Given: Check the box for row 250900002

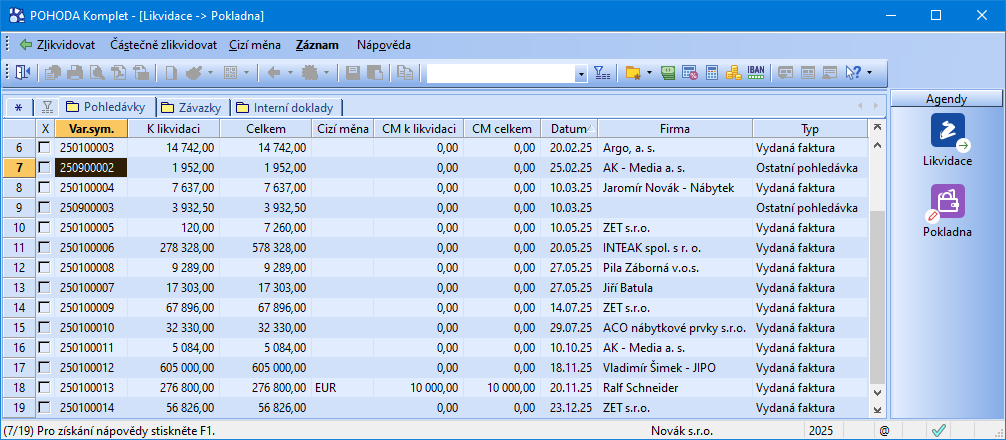Looking at the screenshot, I should 44,167.
